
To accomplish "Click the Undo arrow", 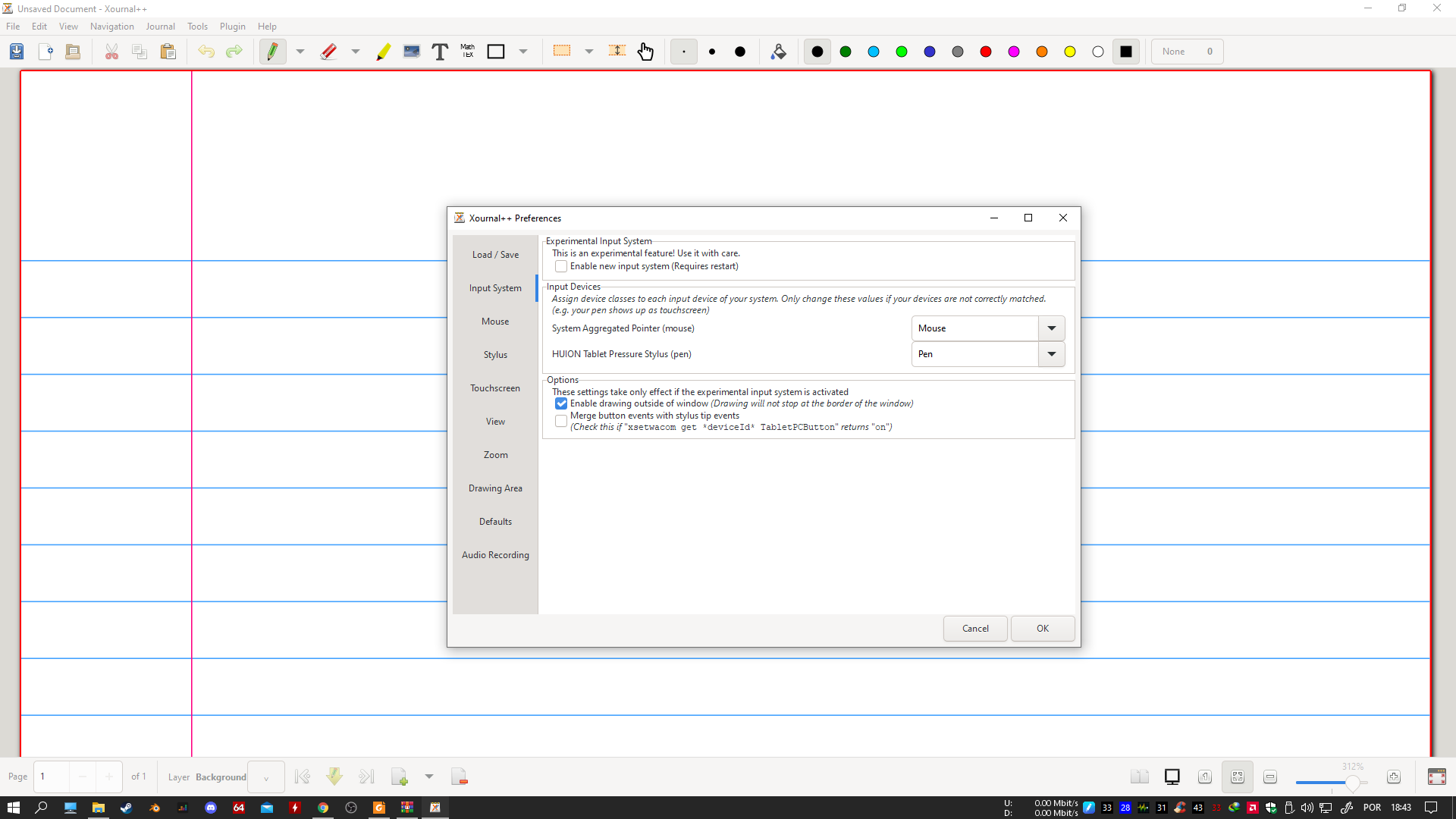I will [x=206, y=52].
